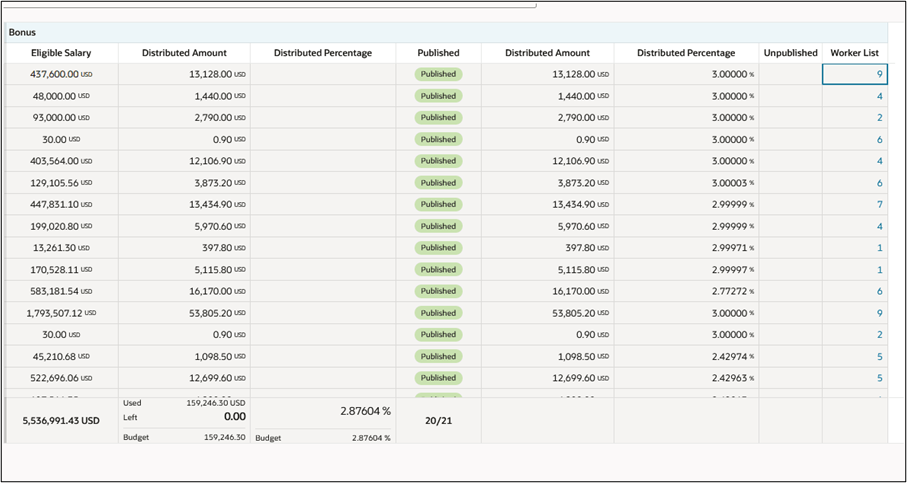
Task: Open worker list for the 522,696.06 salary row
Action: pos(879,379)
